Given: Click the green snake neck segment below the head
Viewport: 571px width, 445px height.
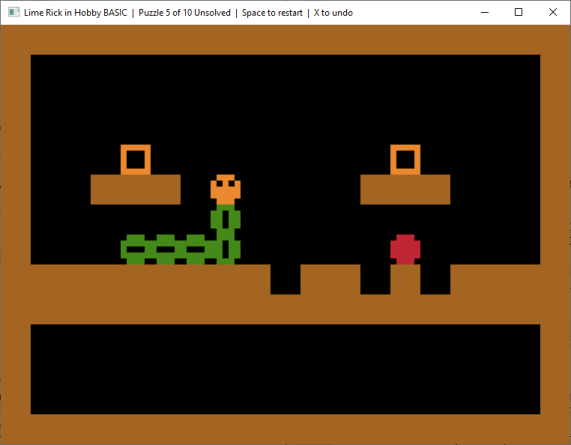Looking at the screenshot, I should point(225,220).
